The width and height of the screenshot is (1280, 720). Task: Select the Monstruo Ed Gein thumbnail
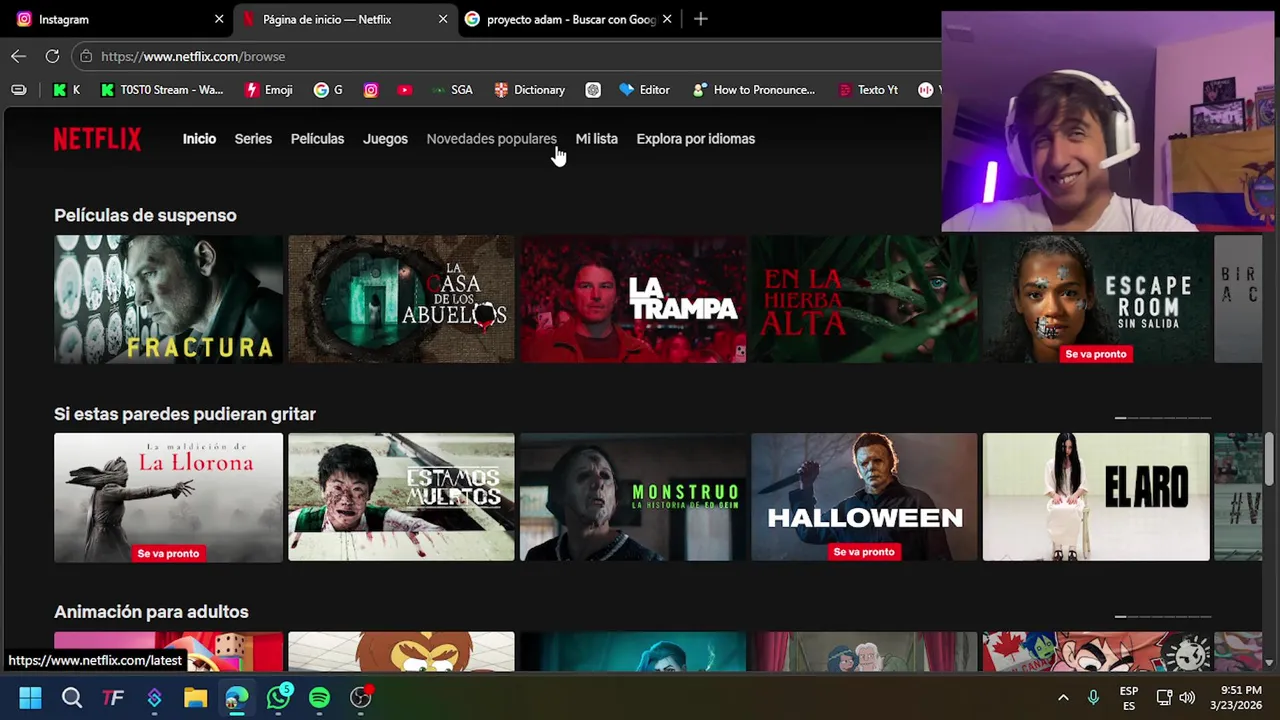(633, 497)
